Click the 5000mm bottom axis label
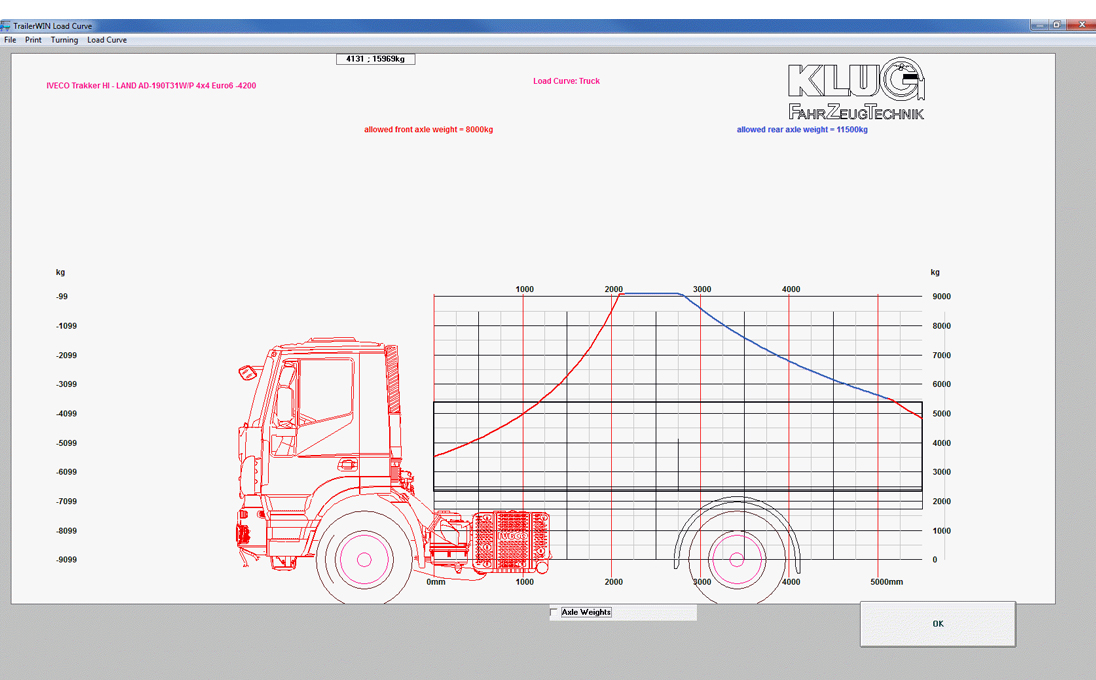This screenshot has height=680, width=1096. (886, 581)
